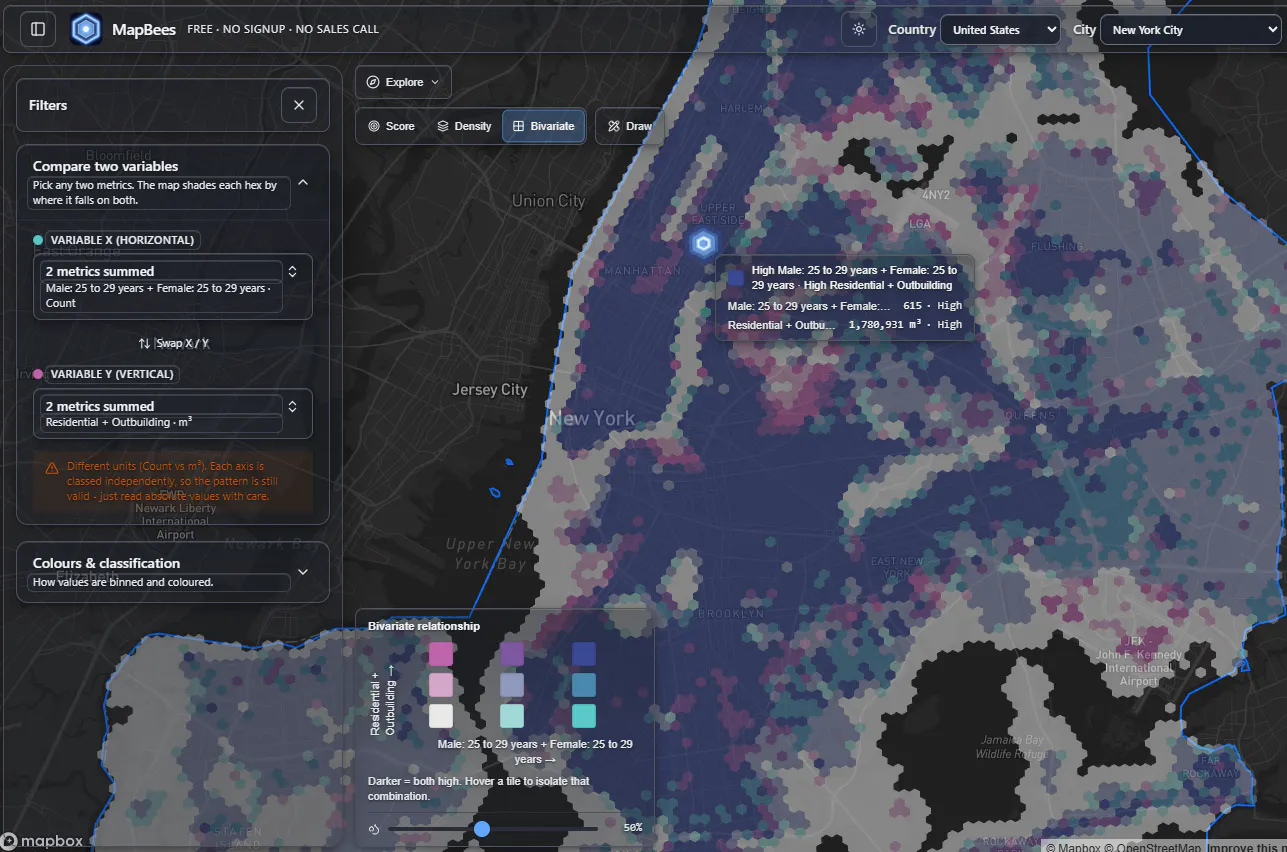1287x852 pixels.
Task: Switch to the Density map mode
Action: 464,126
